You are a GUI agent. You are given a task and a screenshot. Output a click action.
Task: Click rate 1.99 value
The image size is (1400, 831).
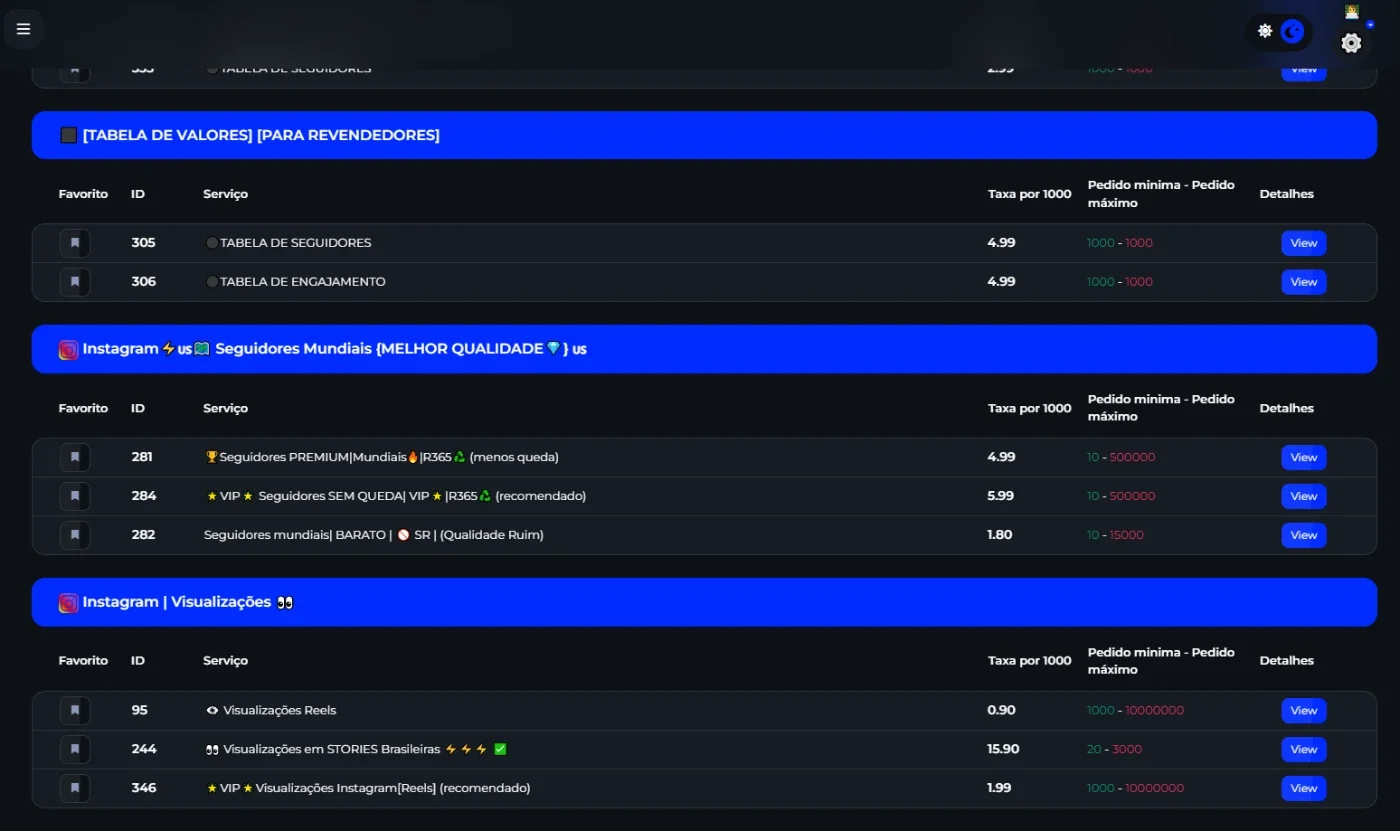pos(1000,788)
